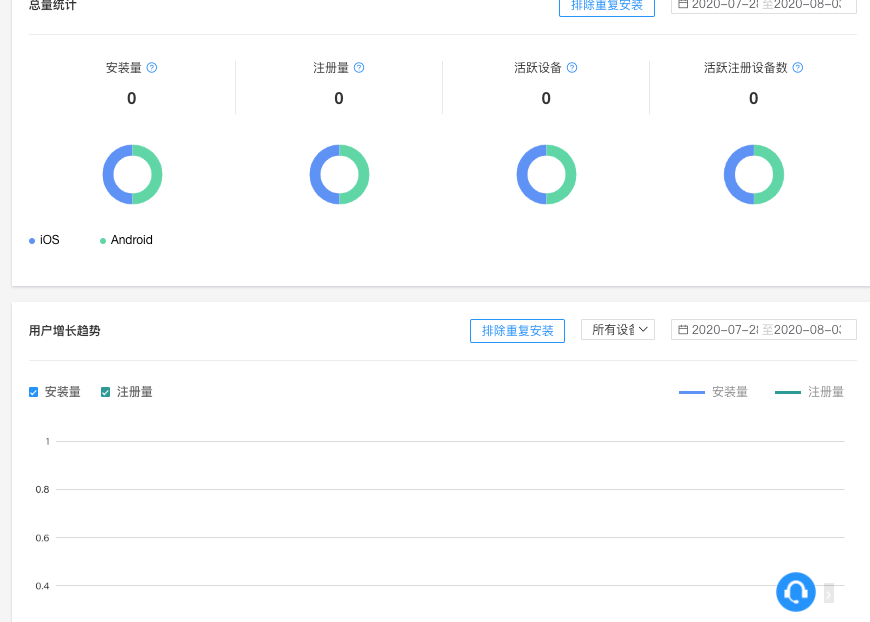Click the green 注册量 line legend
This screenshot has height=622, width=870.
809,392
